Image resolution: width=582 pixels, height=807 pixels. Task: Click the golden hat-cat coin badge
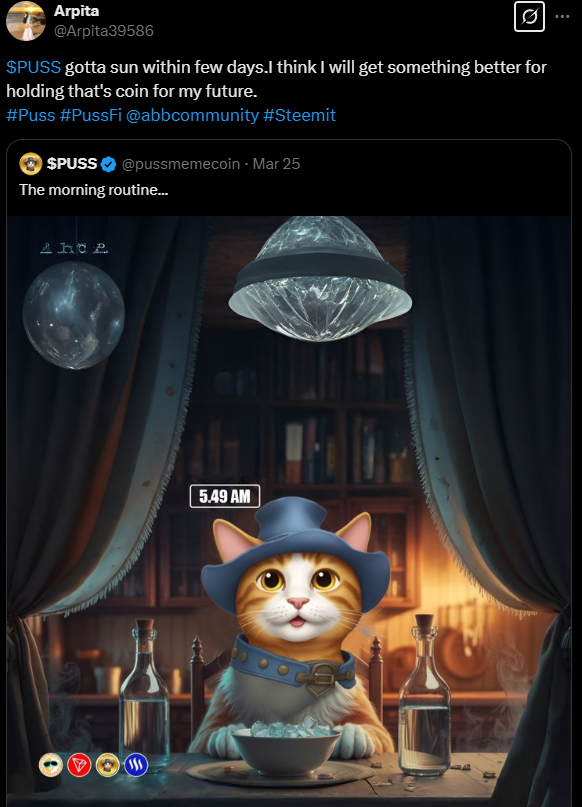pyautogui.click(x=107, y=763)
